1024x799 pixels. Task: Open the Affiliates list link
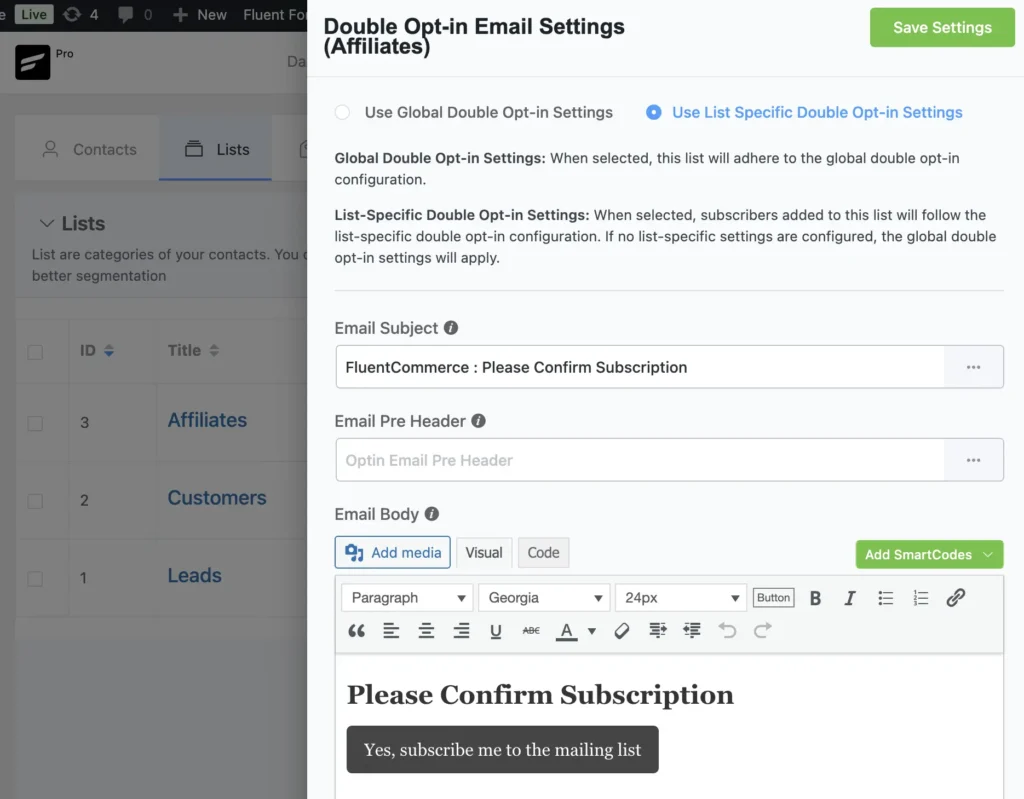click(207, 420)
